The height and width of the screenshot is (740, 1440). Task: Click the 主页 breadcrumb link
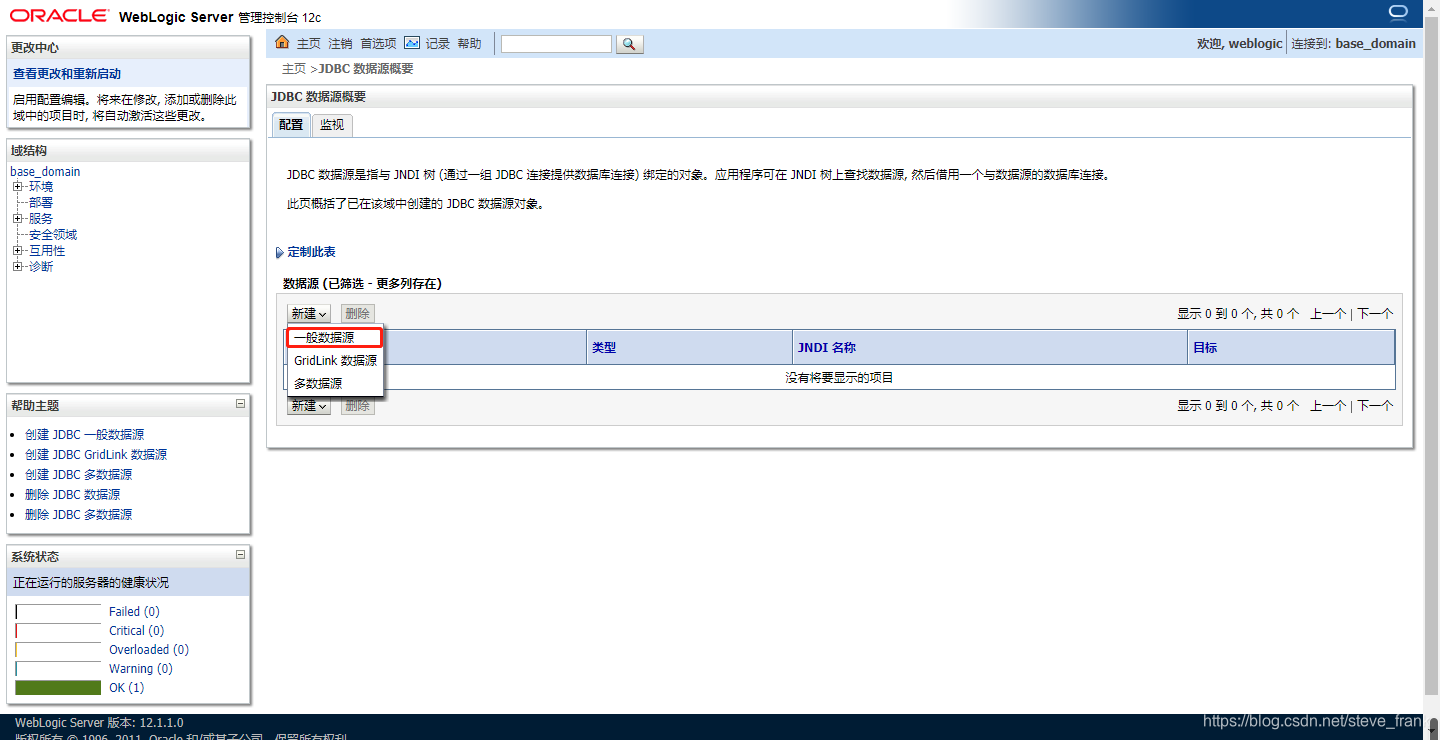click(294, 69)
